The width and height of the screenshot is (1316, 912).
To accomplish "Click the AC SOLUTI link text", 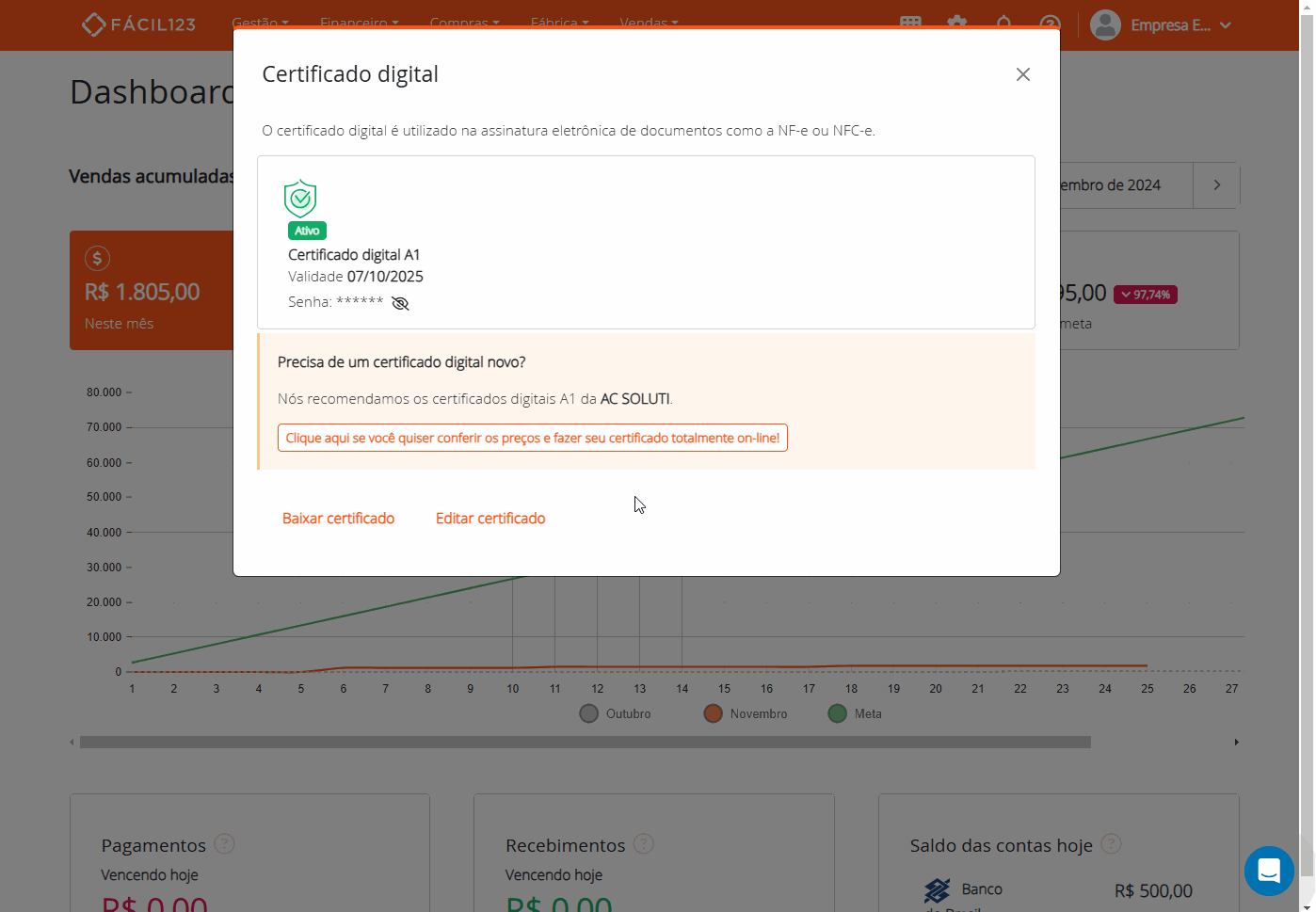I will (x=635, y=399).
